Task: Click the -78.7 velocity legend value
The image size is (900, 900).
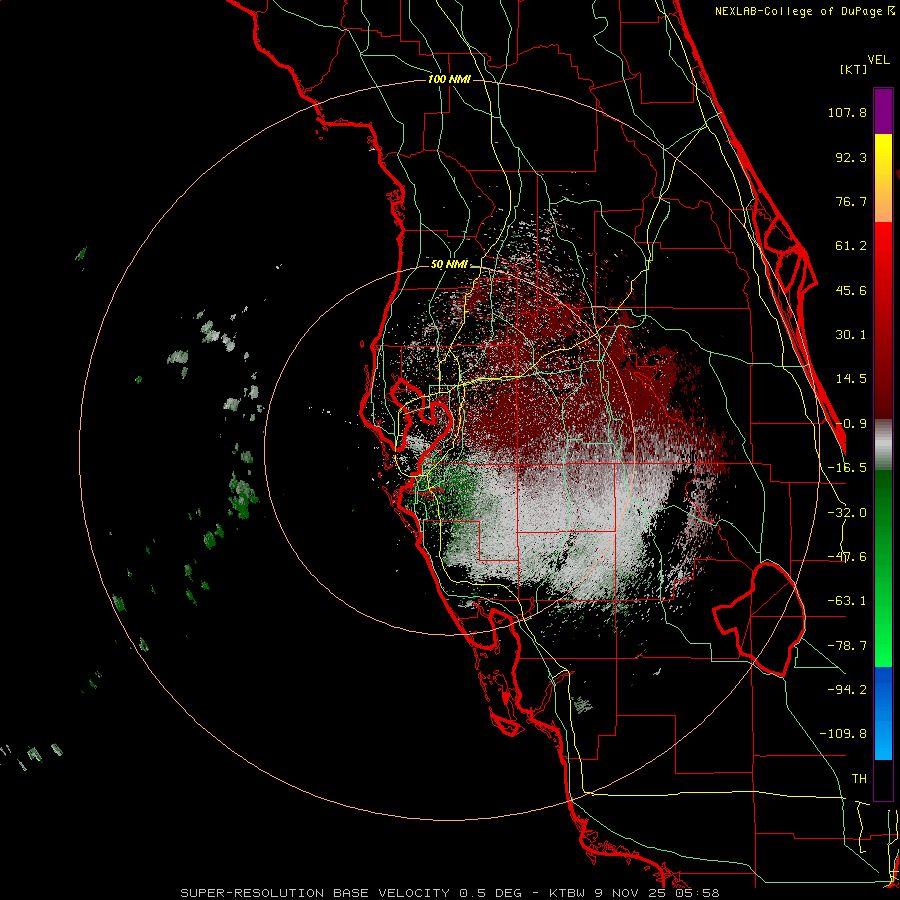Action: coord(847,646)
